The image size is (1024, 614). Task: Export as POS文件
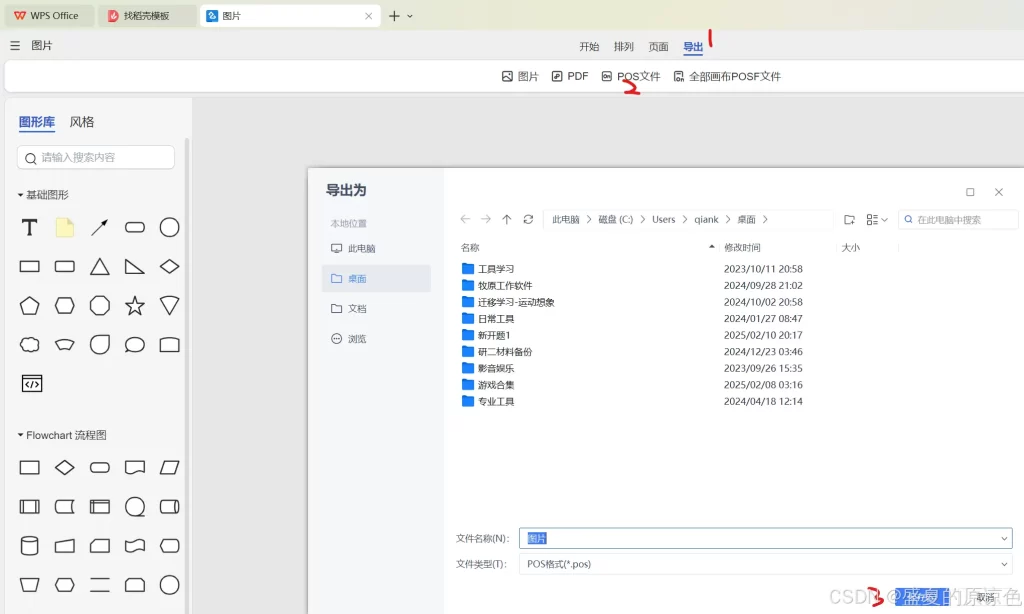click(630, 75)
